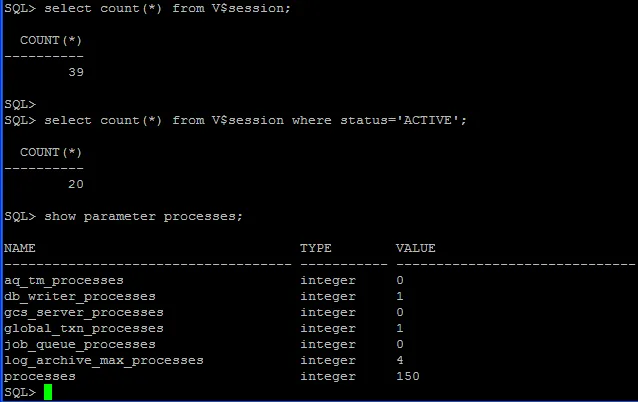Image resolution: width=638 pixels, height=402 pixels.
Task: Click the COUNT(*) header above 39
Action: point(51,40)
